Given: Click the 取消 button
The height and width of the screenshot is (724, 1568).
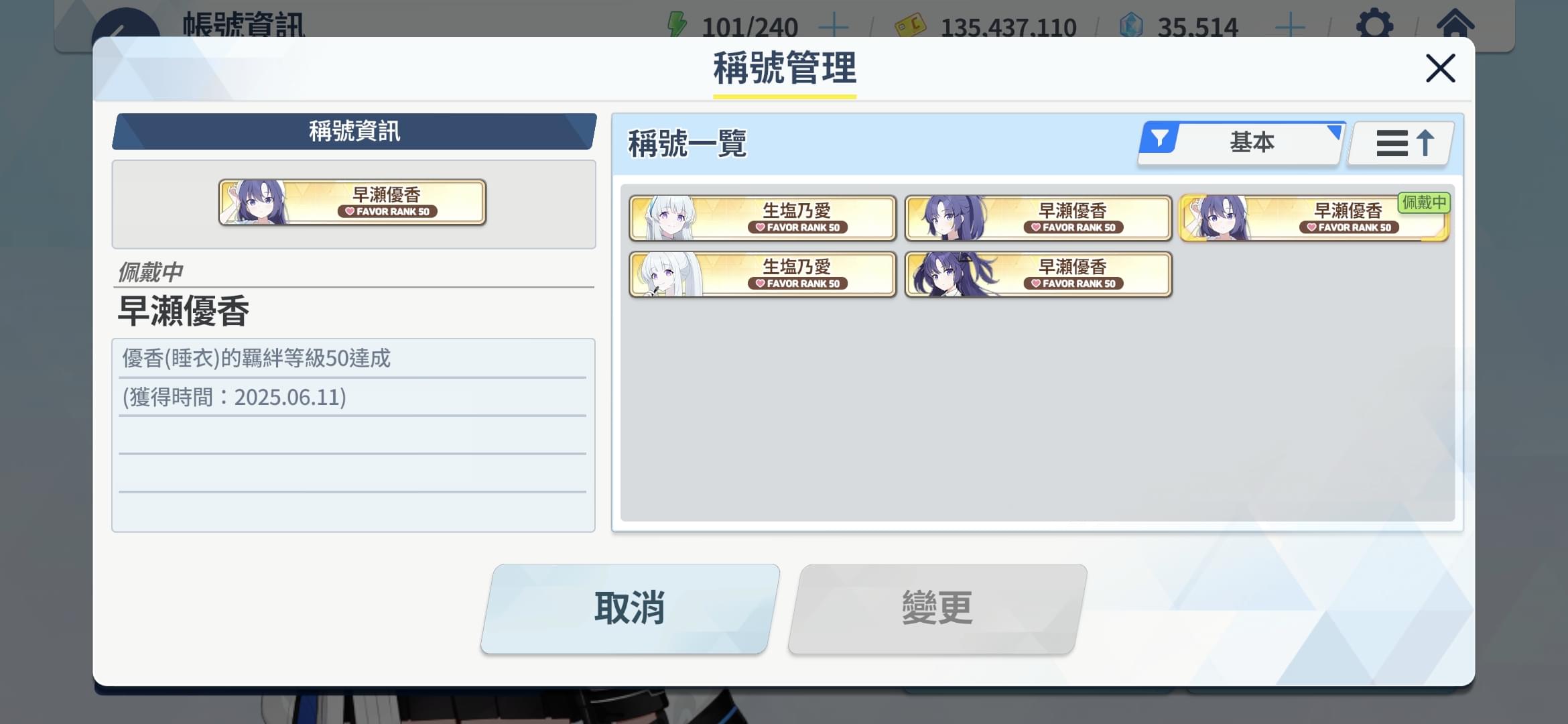Looking at the screenshot, I should pos(630,609).
